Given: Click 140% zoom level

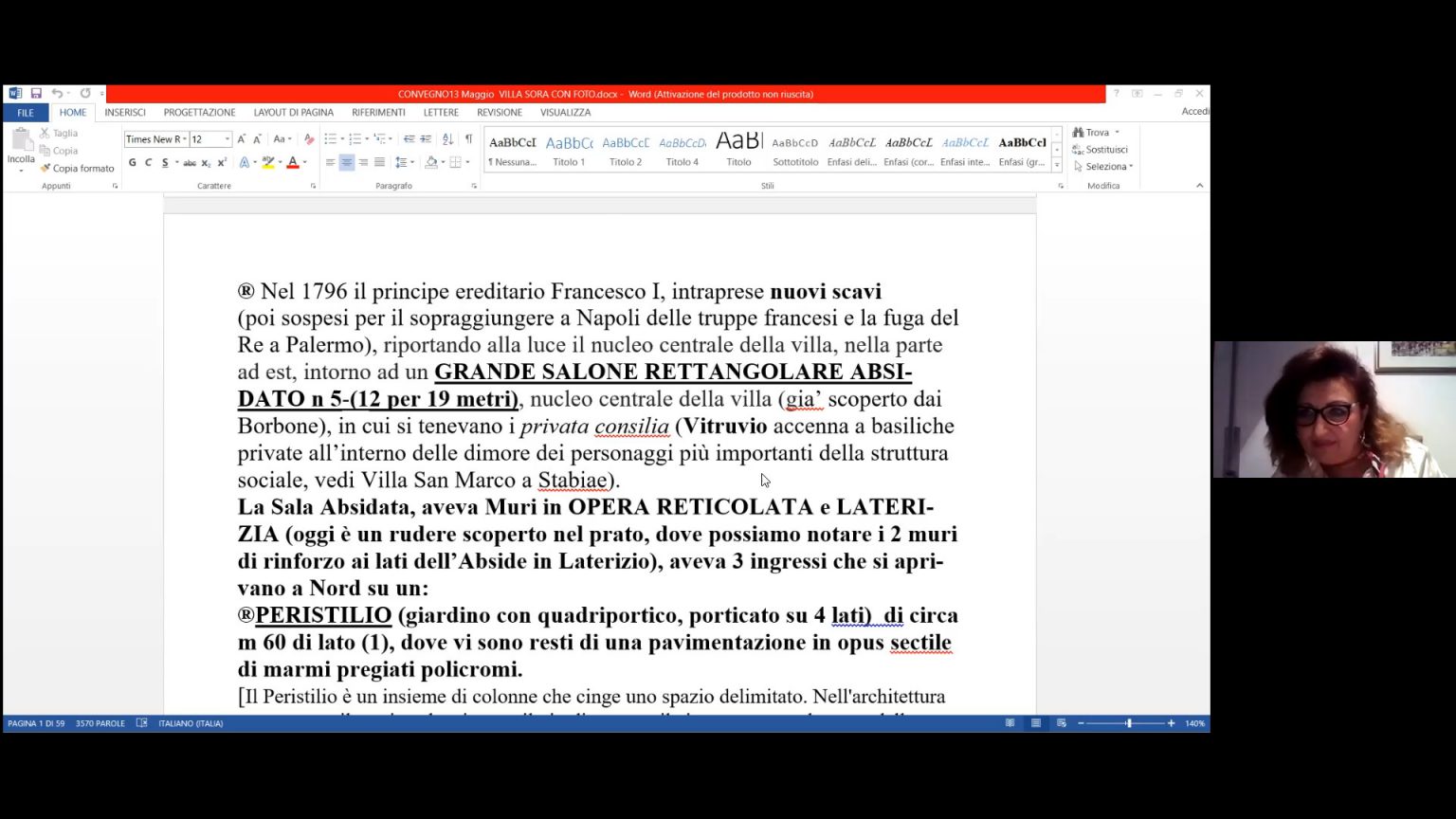Looking at the screenshot, I should 1194,723.
